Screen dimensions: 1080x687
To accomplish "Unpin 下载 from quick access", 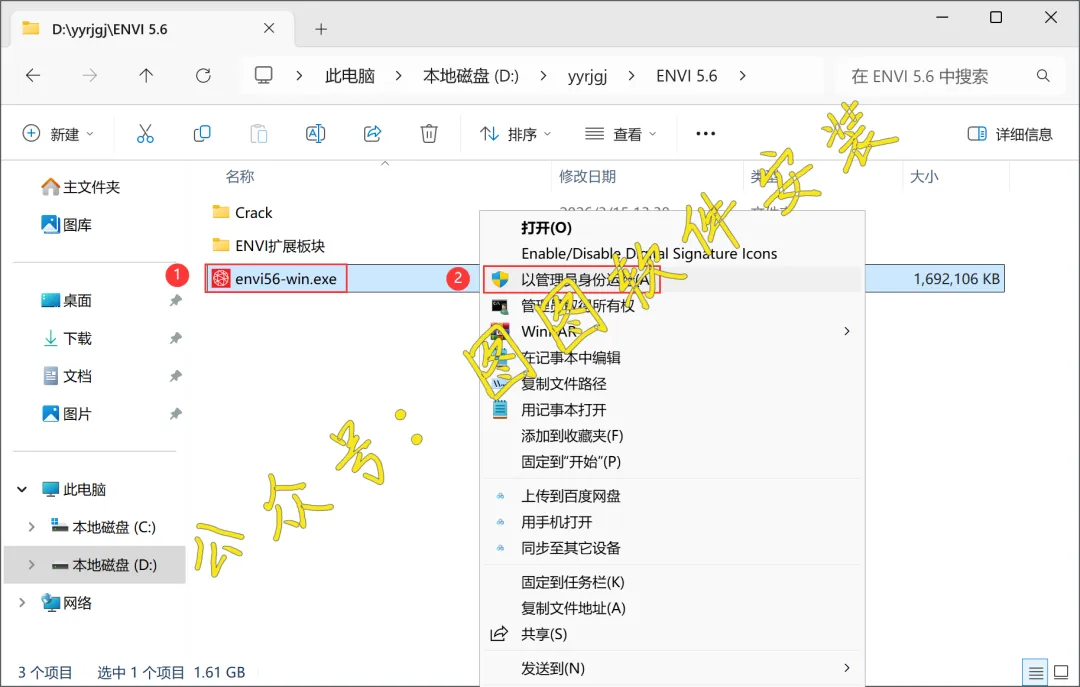I will click(176, 338).
